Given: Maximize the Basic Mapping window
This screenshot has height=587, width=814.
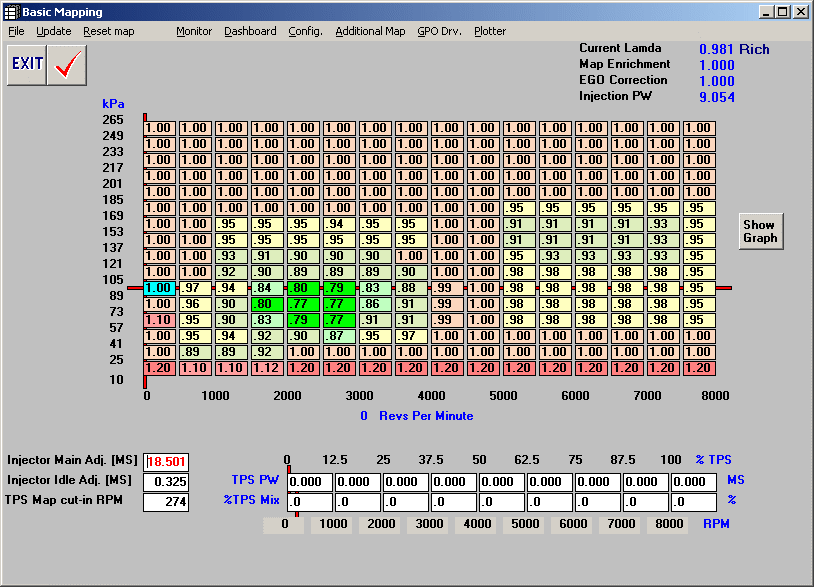Looking at the screenshot, I should [x=783, y=12].
